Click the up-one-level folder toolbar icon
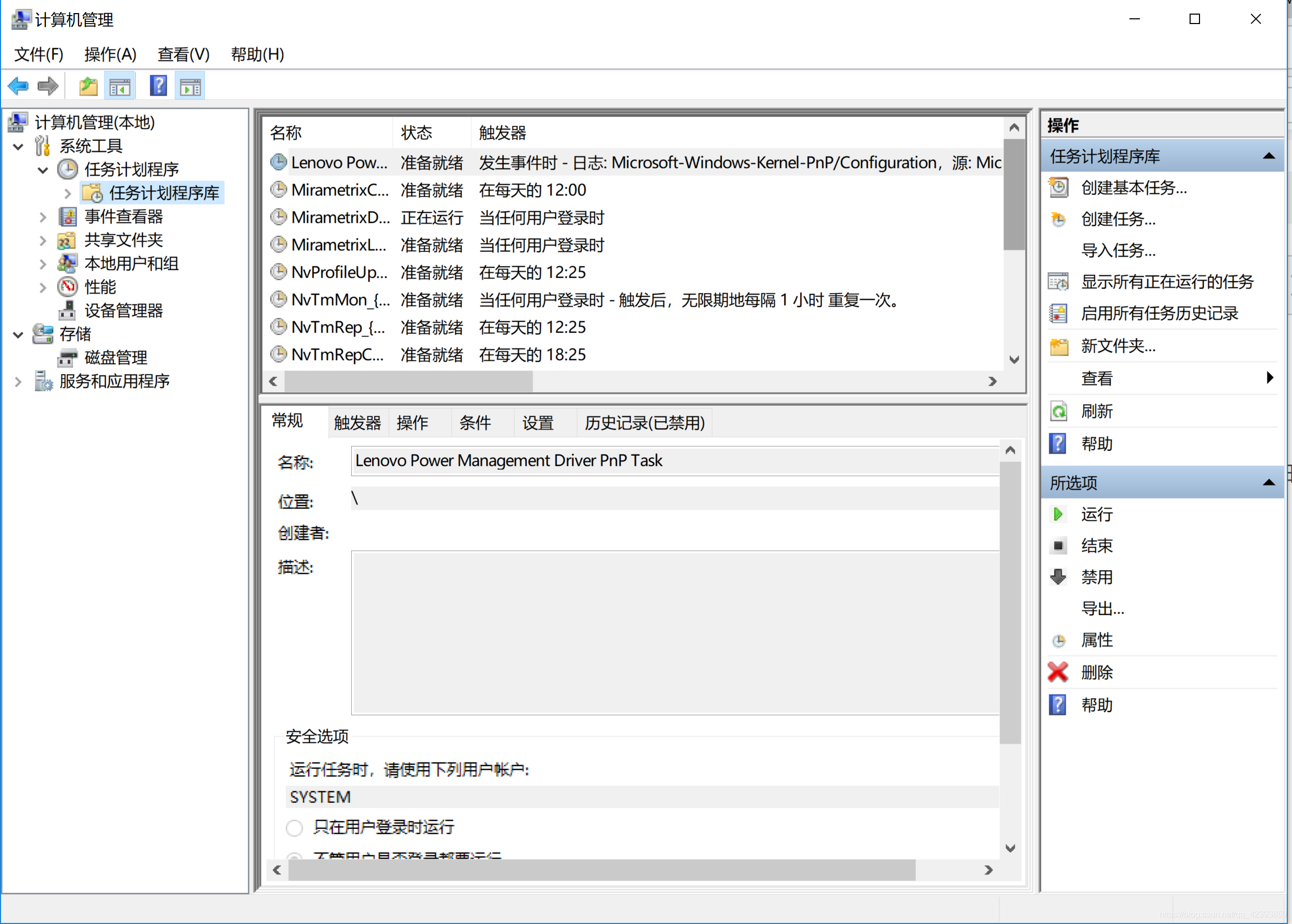Image resolution: width=1292 pixels, height=924 pixels. 88,86
